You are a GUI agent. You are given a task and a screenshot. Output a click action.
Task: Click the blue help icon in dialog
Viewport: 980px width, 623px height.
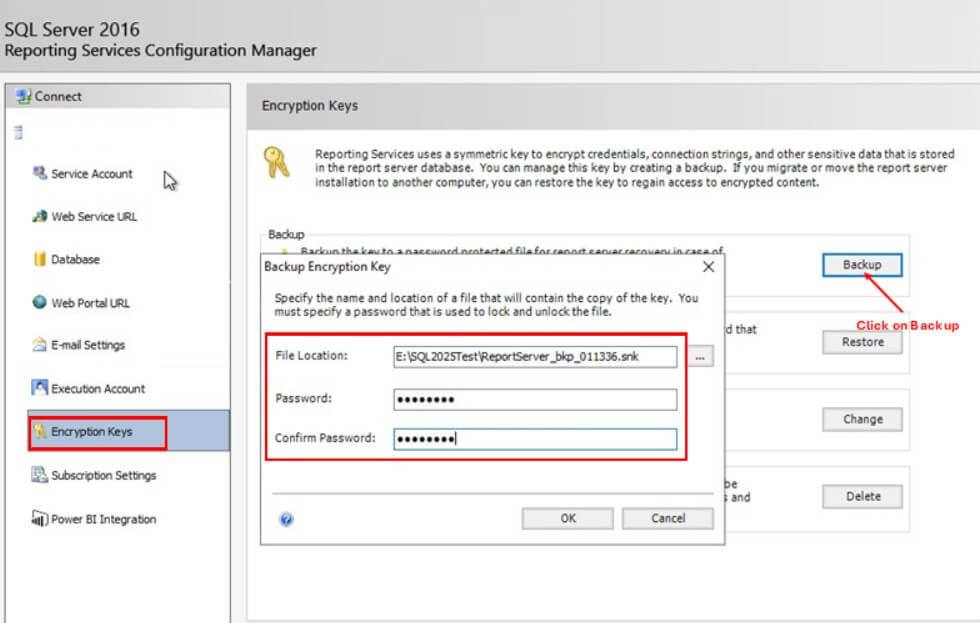pyautogui.click(x=286, y=519)
